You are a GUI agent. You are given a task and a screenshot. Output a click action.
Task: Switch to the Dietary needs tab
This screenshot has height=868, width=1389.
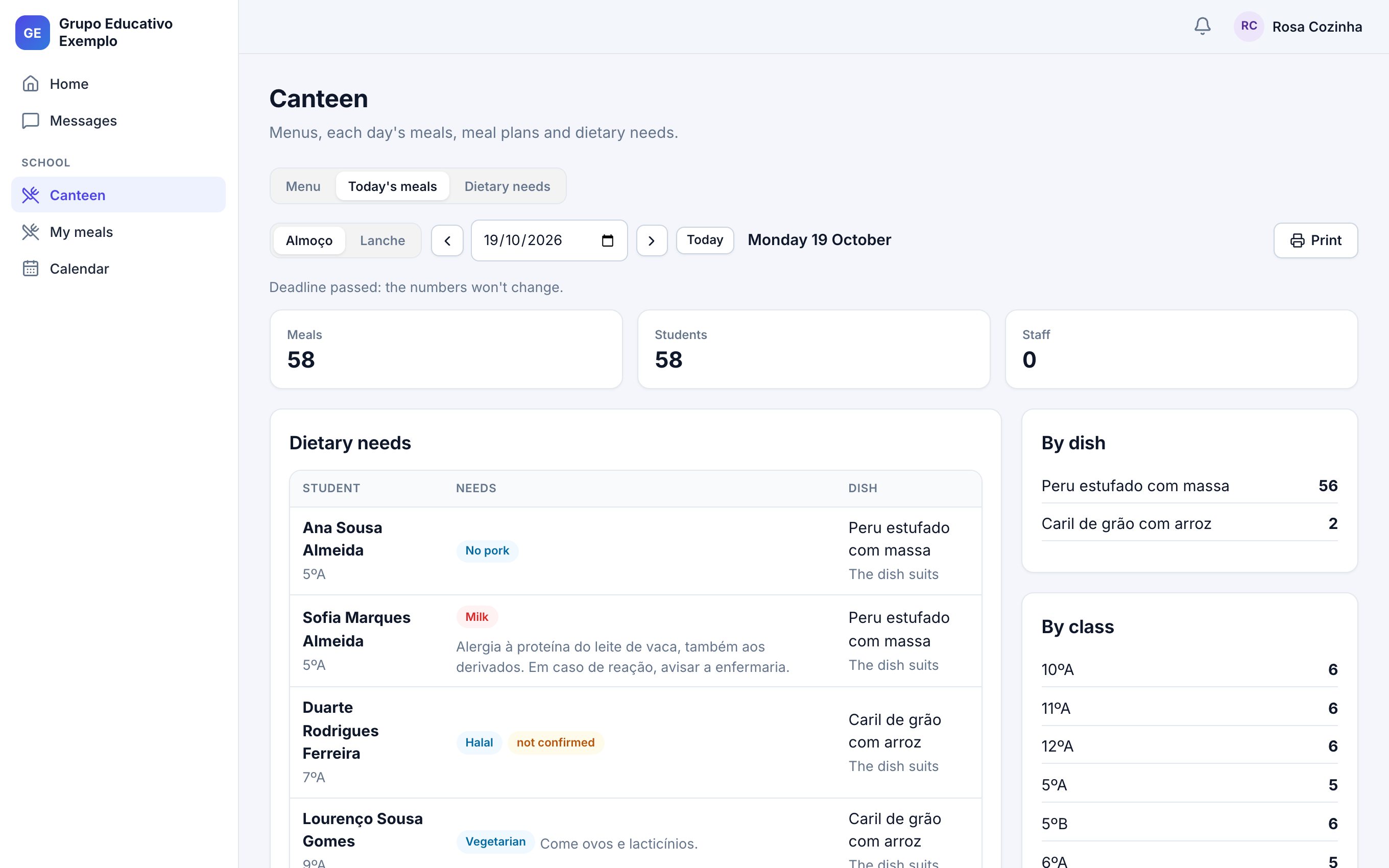508,186
